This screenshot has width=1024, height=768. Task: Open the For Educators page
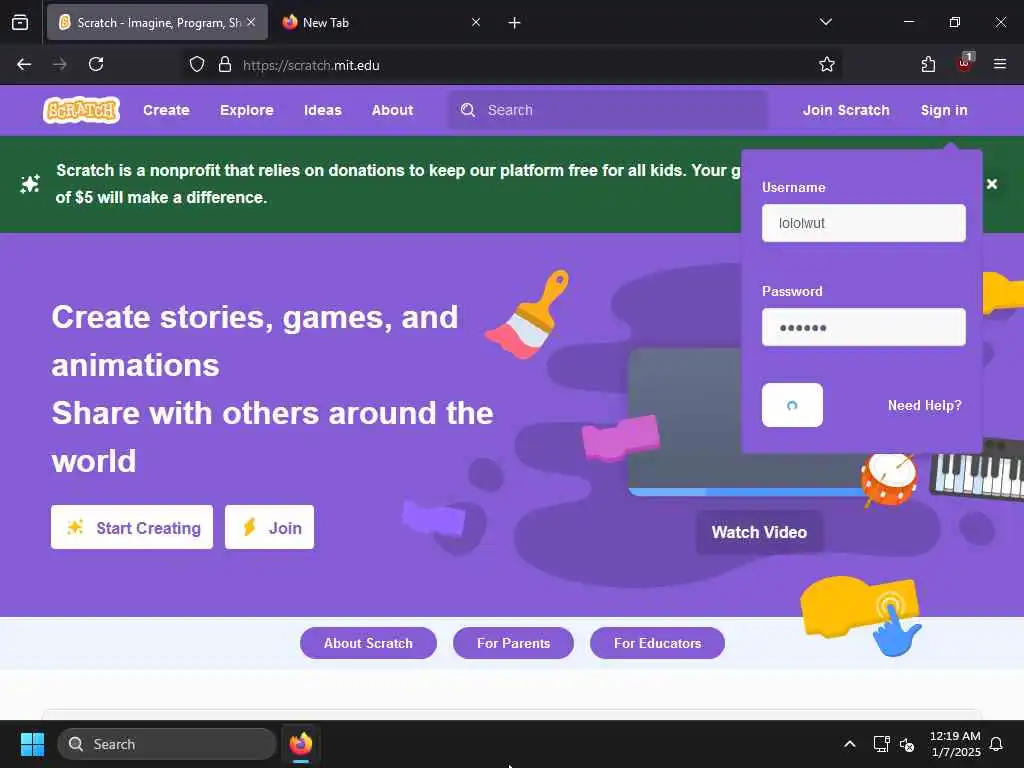pyautogui.click(x=657, y=643)
